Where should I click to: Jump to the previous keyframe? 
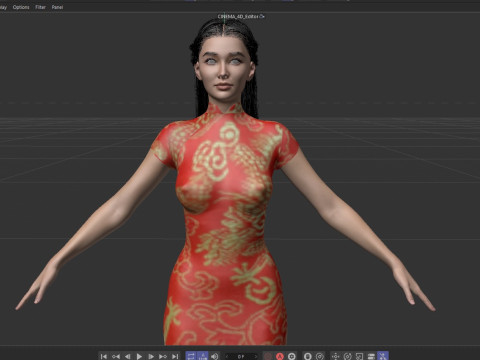coord(116,356)
